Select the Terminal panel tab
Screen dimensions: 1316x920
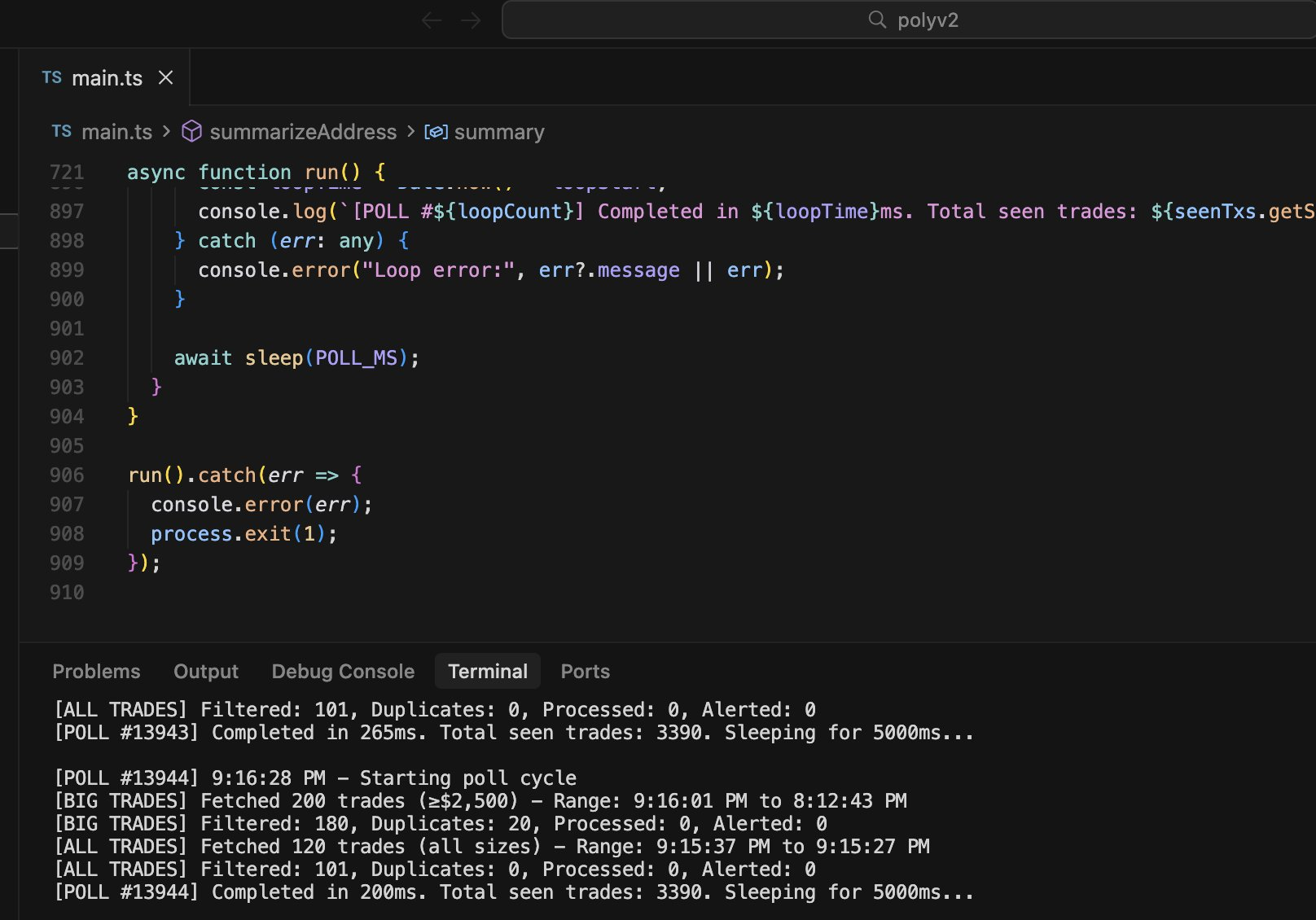pos(488,671)
